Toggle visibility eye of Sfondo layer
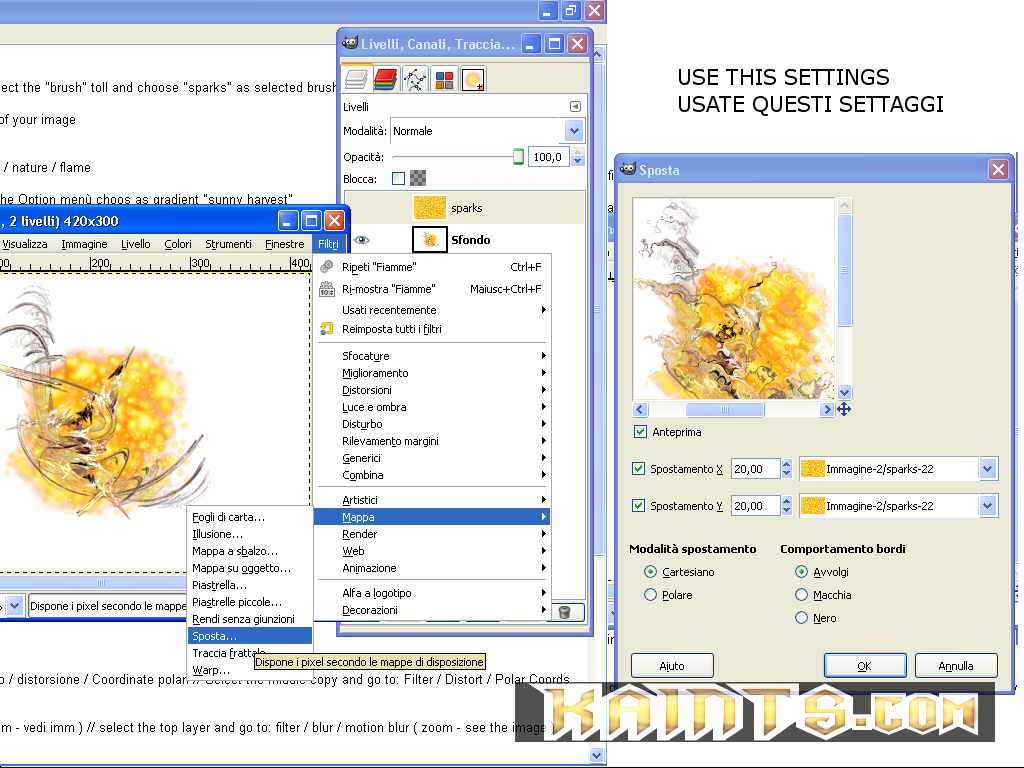 tap(361, 240)
